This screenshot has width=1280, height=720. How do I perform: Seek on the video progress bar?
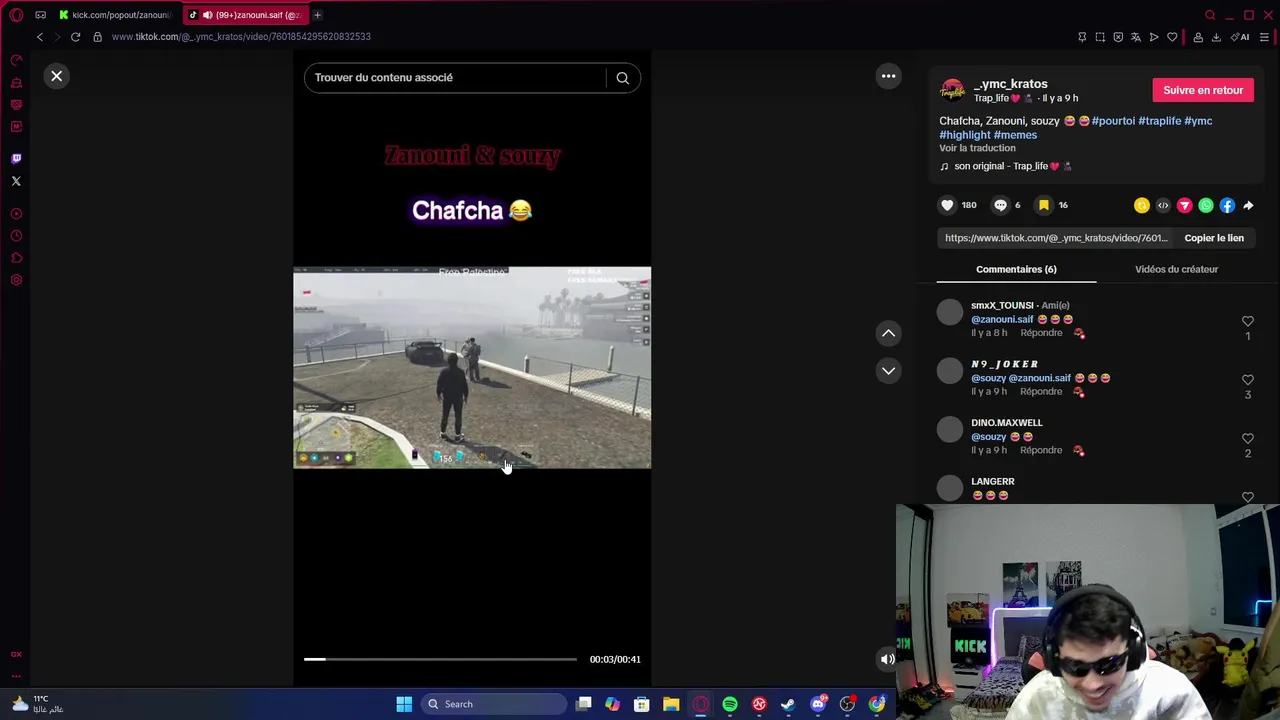coord(440,659)
